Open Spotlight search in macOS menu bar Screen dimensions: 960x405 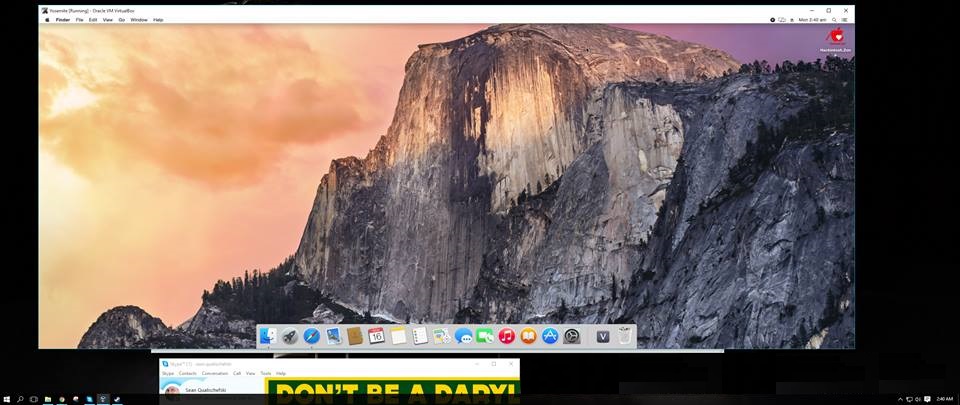point(834,20)
